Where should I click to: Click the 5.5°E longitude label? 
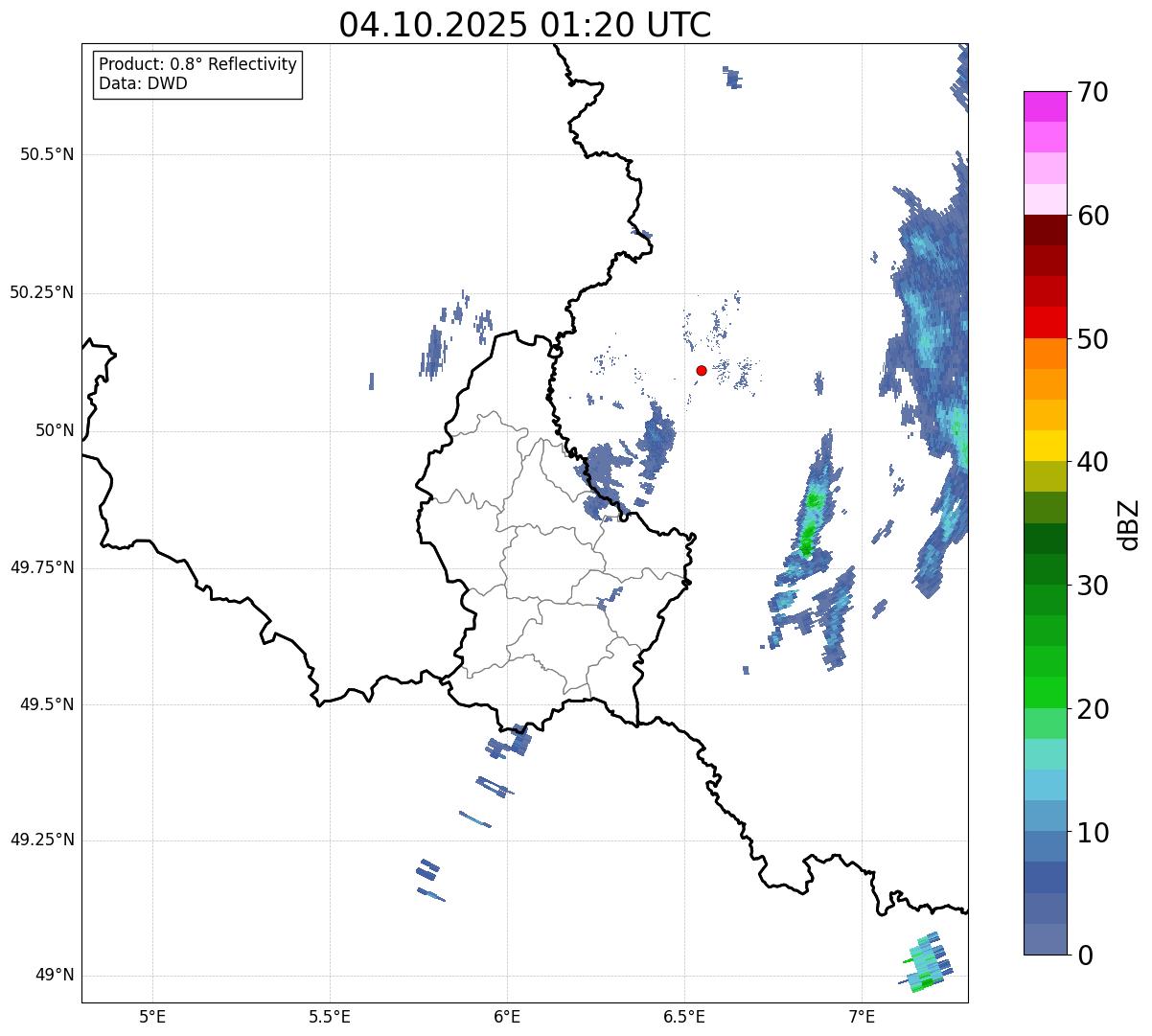pos(330,1017)
